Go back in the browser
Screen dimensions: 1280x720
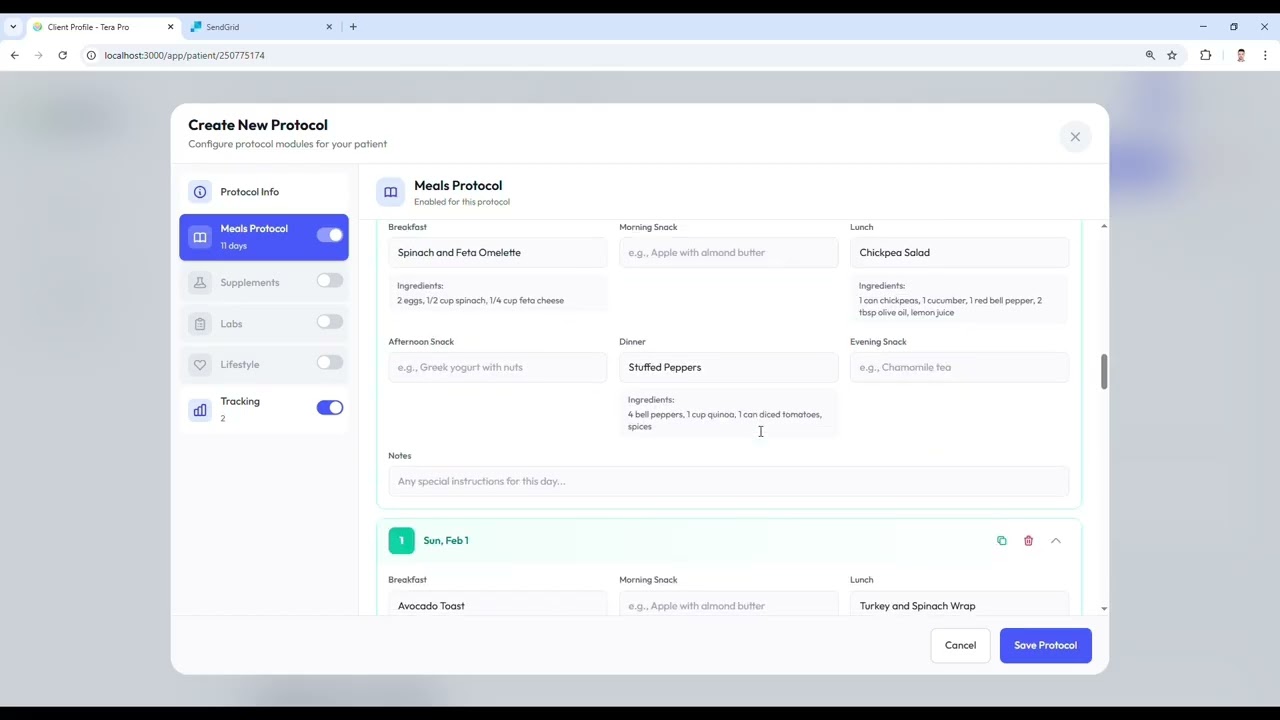click(15, 55)
